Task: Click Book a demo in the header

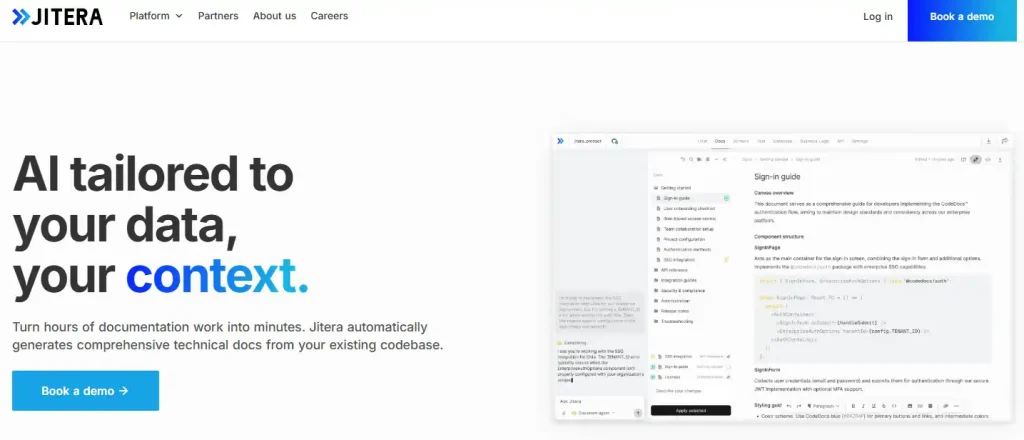Action: (x=962, y=17)
